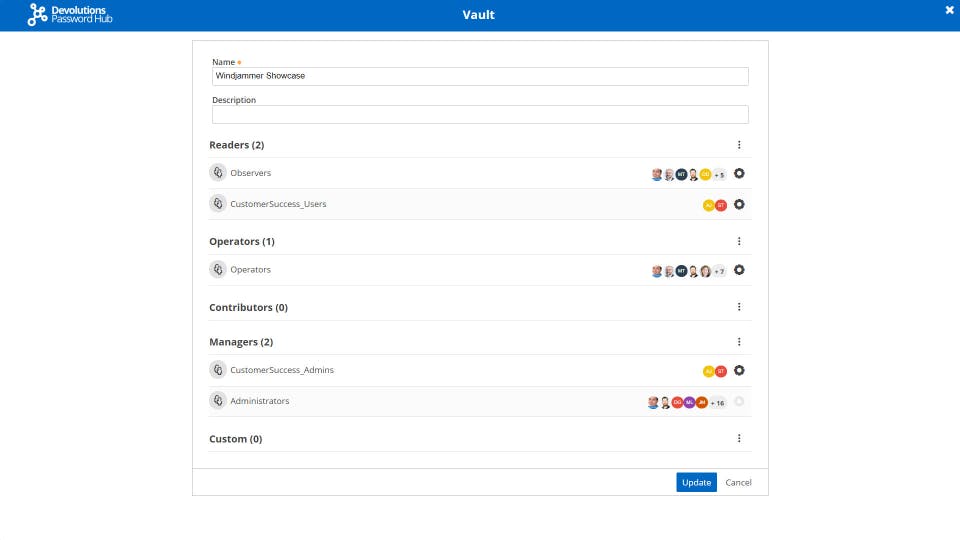The height and width of the screenshot is (540, 960).
Task: Click the group icon beside Administrators
Action: coord(218,401)
